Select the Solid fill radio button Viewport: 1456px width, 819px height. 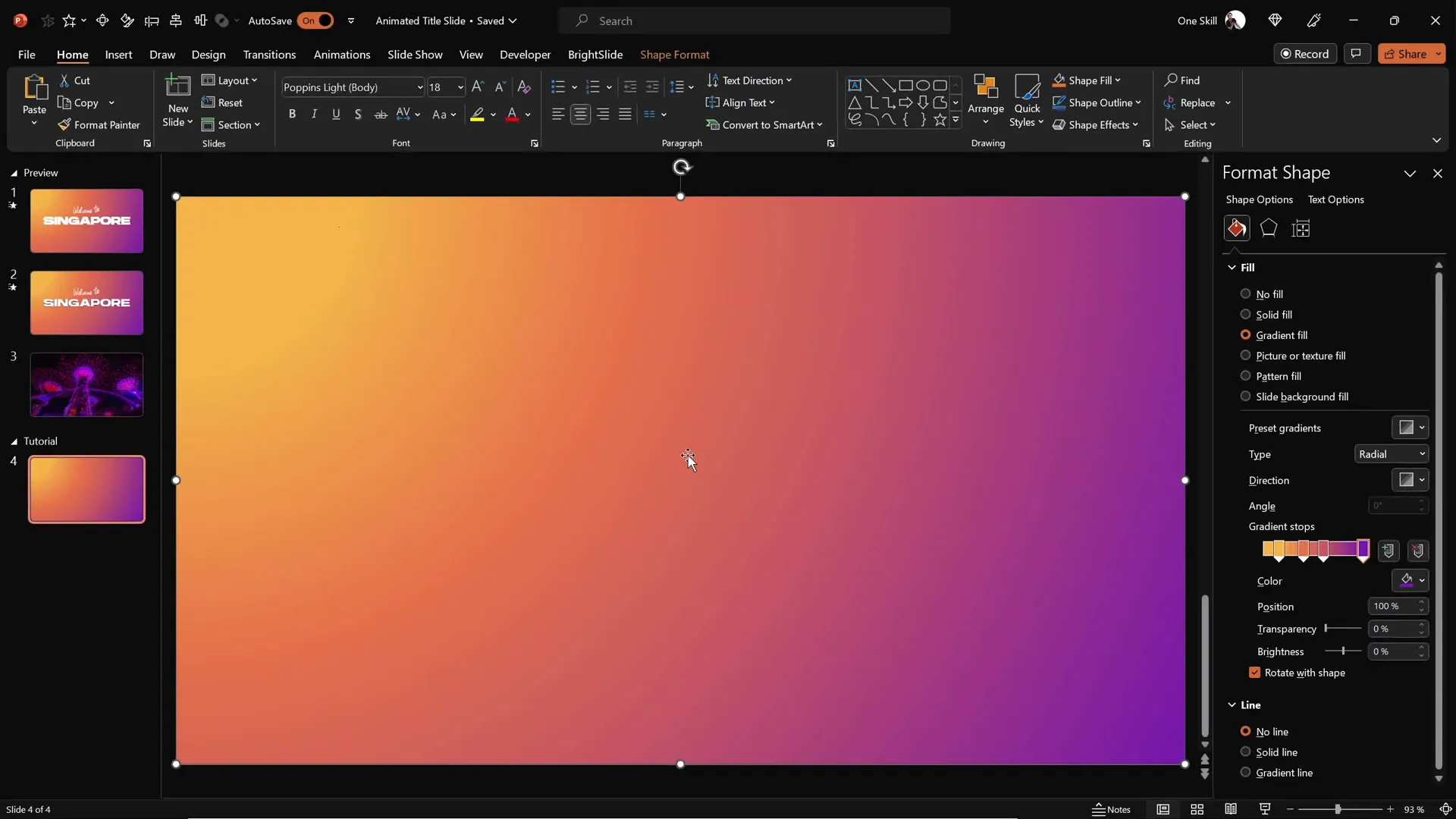point(1245,314)
